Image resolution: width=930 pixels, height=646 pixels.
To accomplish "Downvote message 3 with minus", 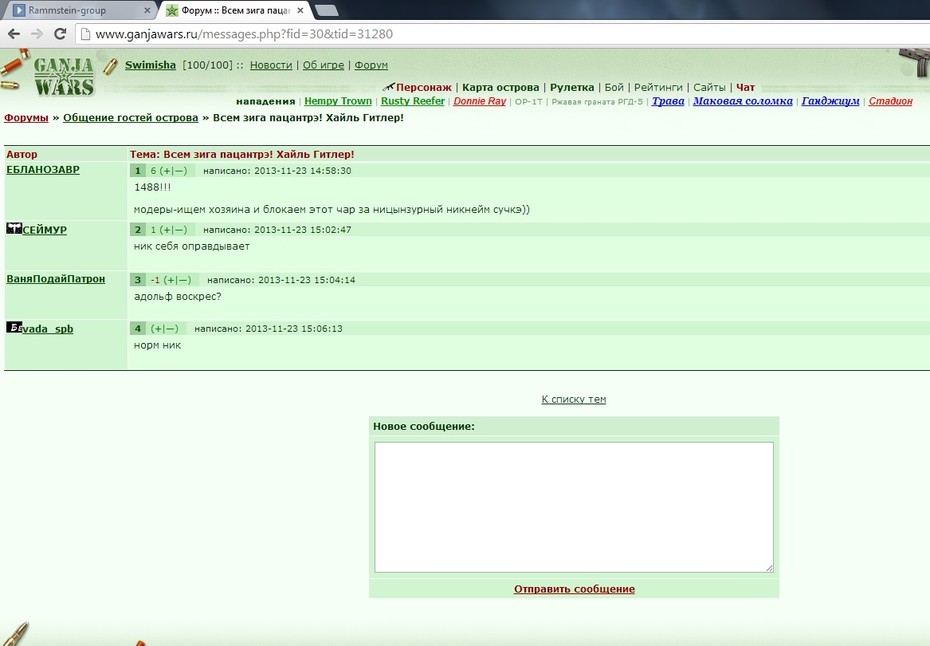I will [183, 280].
